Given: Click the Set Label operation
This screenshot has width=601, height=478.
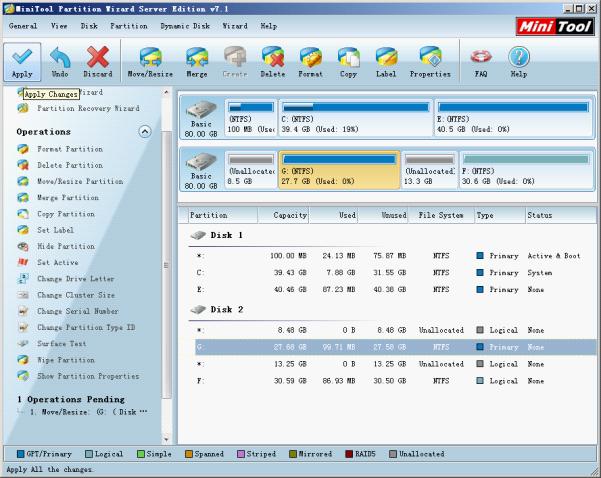Looking at the screenshot, I should coord(55,230).
